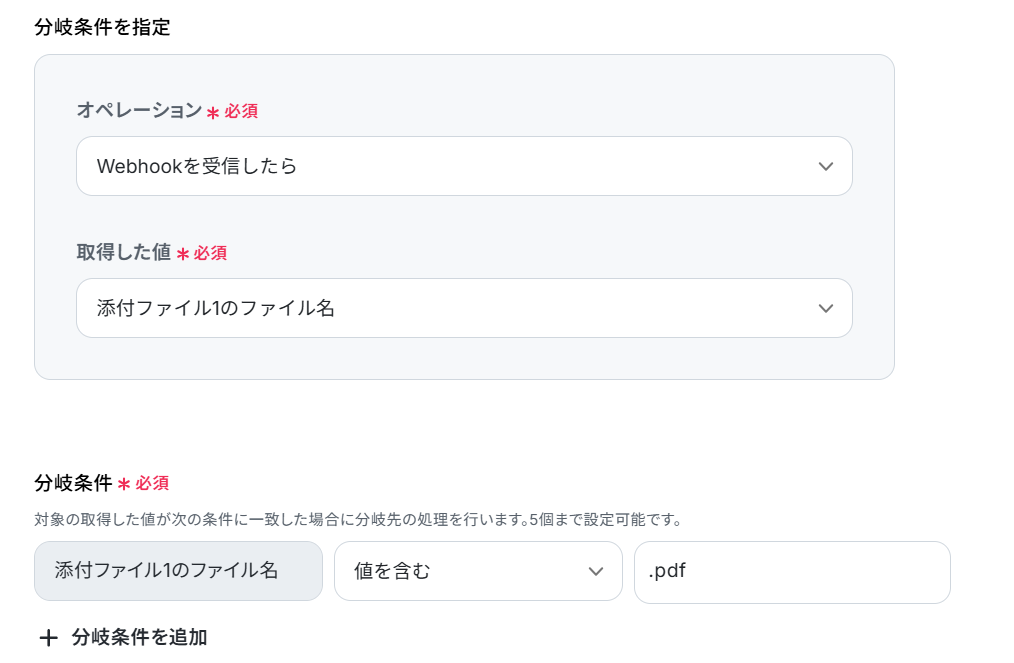
Task: Focus the .pdf value input field
Action: click(792, 572)
